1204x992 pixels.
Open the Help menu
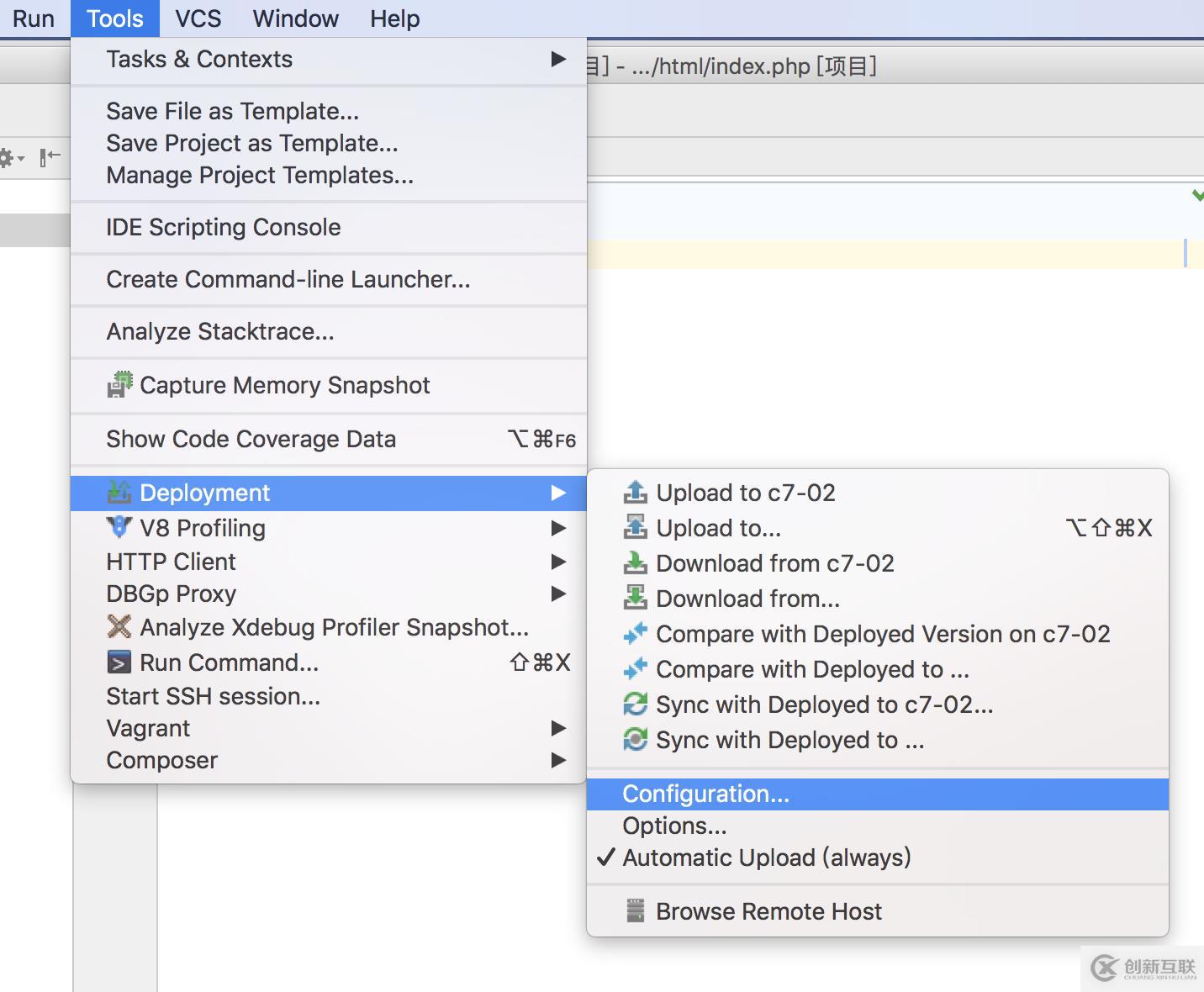(395, 18)
